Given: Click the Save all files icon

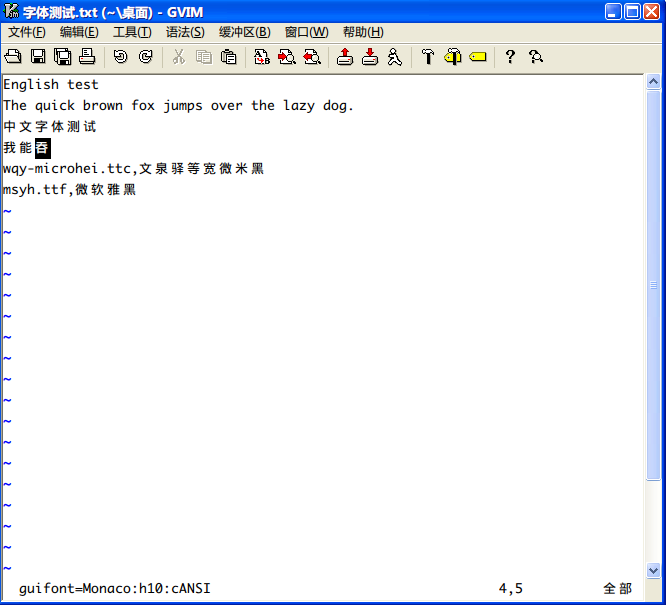Looking at the screenshot, I should pyautogui.click(x=62, y=57).
